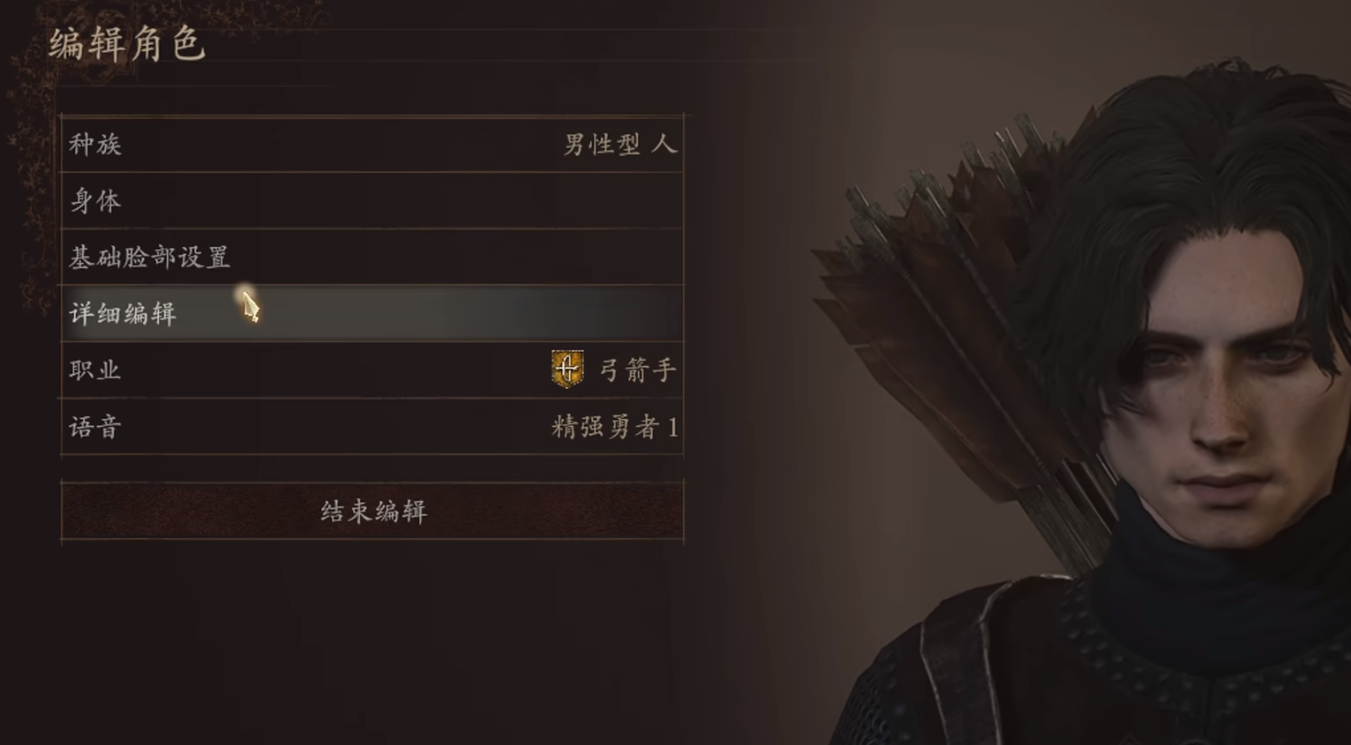
Task: Change the 男性型 人 race value
Action: coord(620,145)
